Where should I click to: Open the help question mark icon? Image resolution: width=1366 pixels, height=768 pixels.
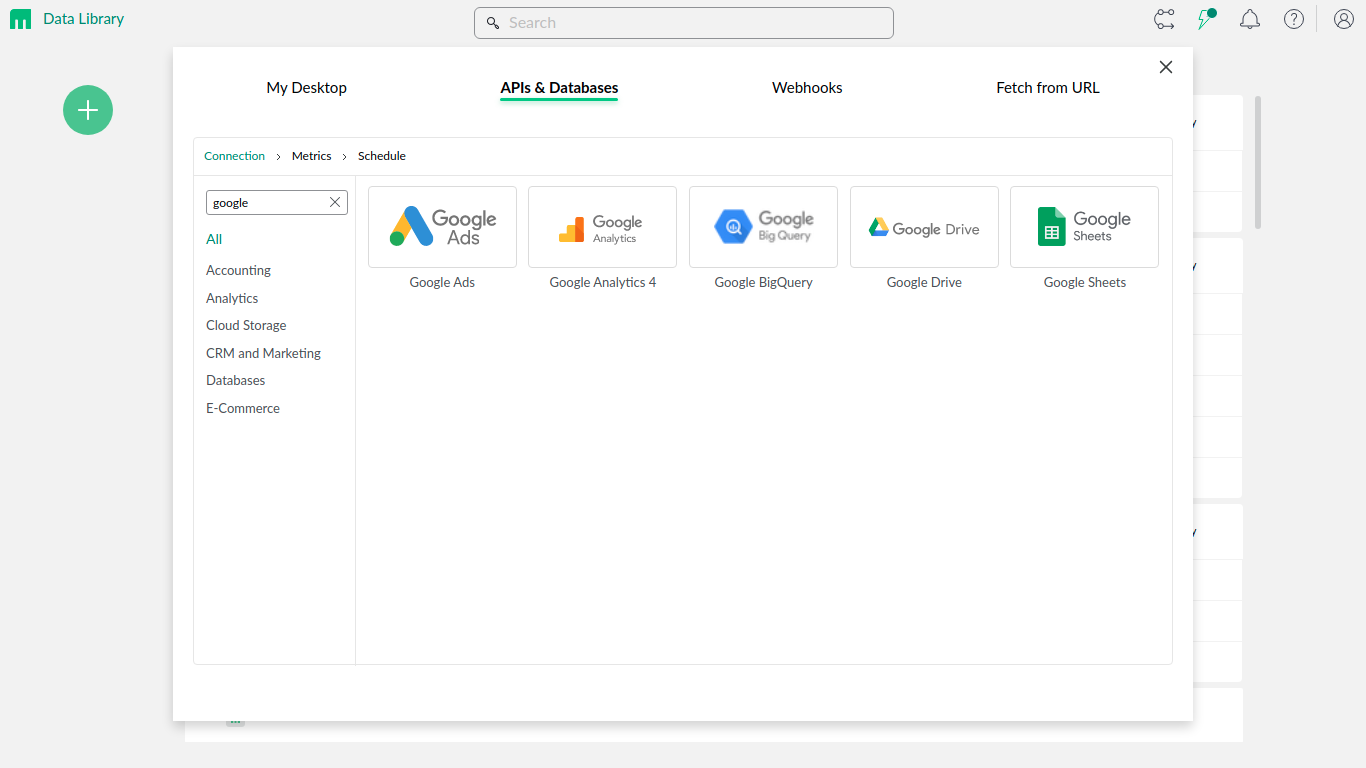[1294, 19]
